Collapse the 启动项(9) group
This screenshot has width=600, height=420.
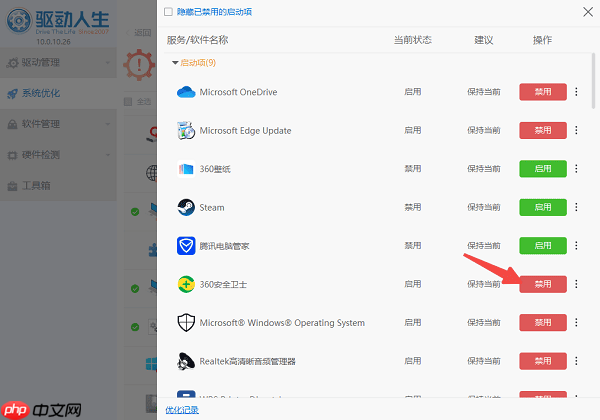[175, 63]
